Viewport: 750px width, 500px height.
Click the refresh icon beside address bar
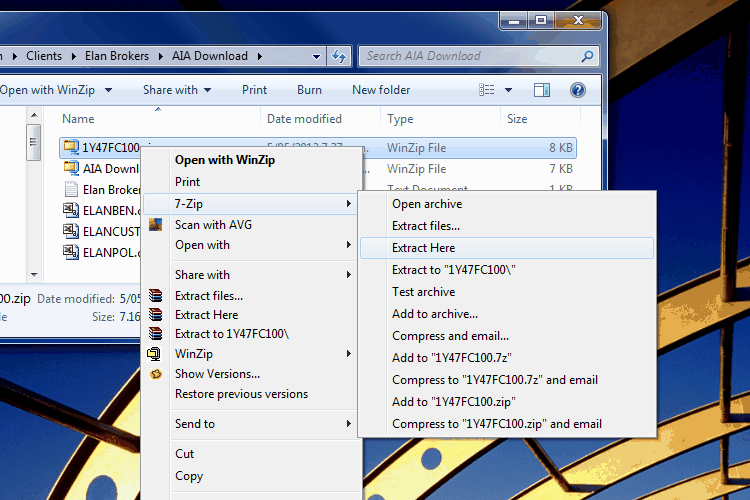tap(339, 56)
